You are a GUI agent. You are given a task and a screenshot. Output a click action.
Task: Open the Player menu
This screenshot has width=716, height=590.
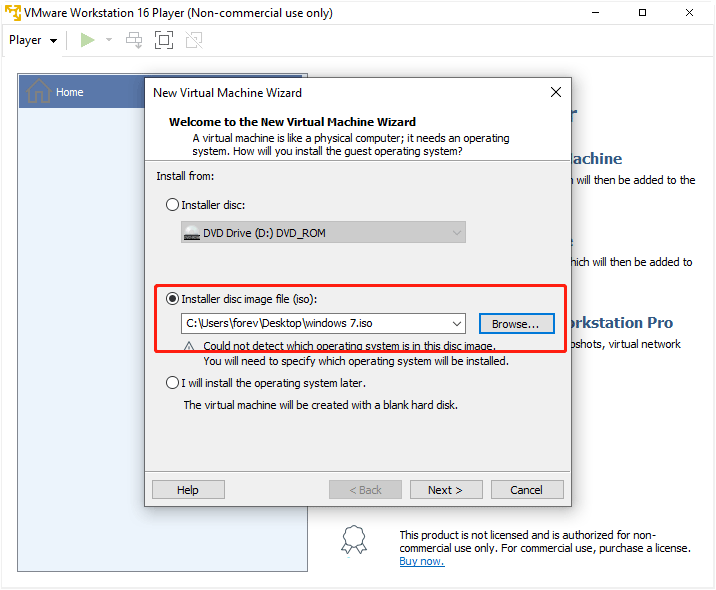(33, 40)
